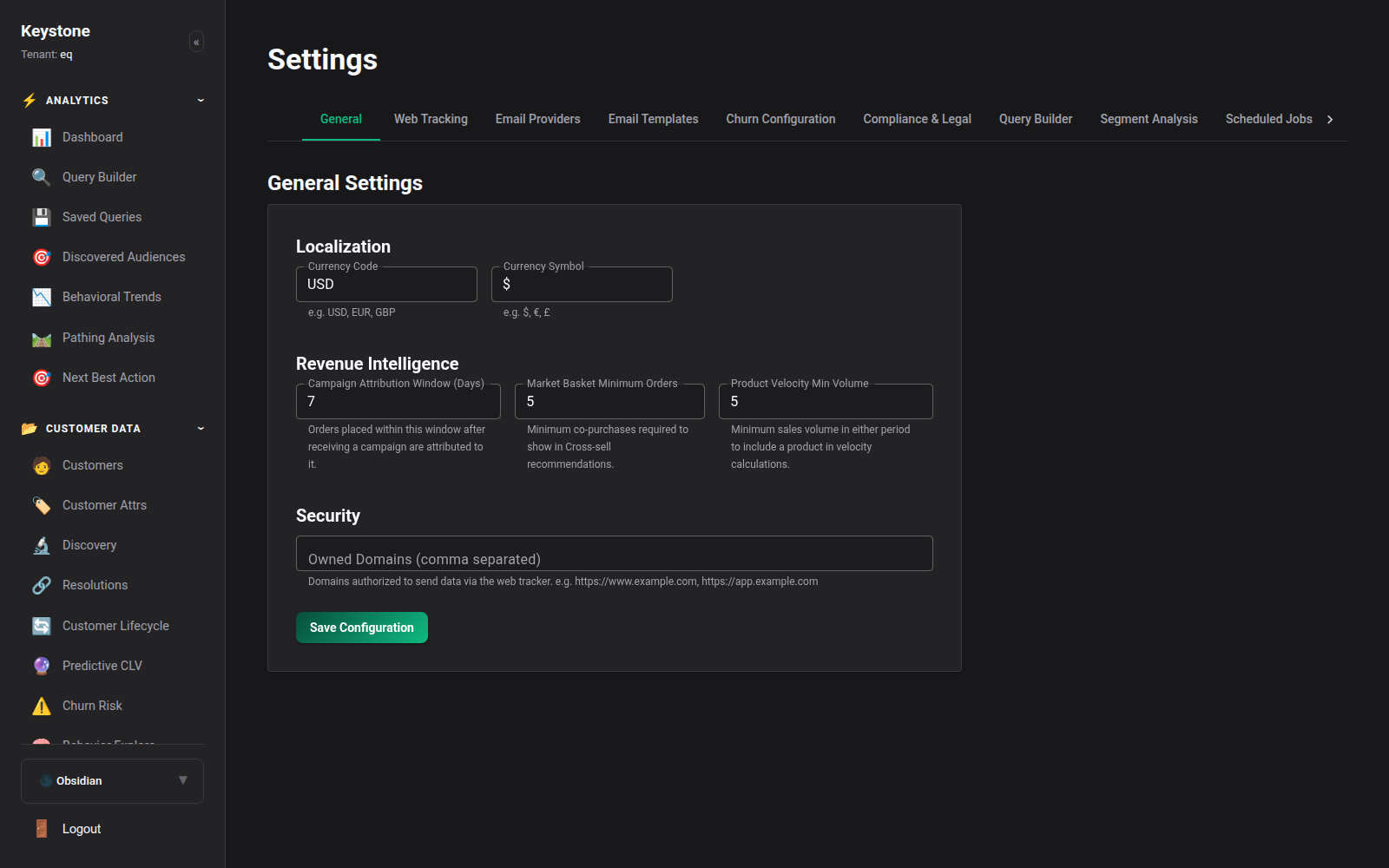The image size is (1389, 868).
Task: Click the Currency Symbol input field
Action: [x=582, y=284]
